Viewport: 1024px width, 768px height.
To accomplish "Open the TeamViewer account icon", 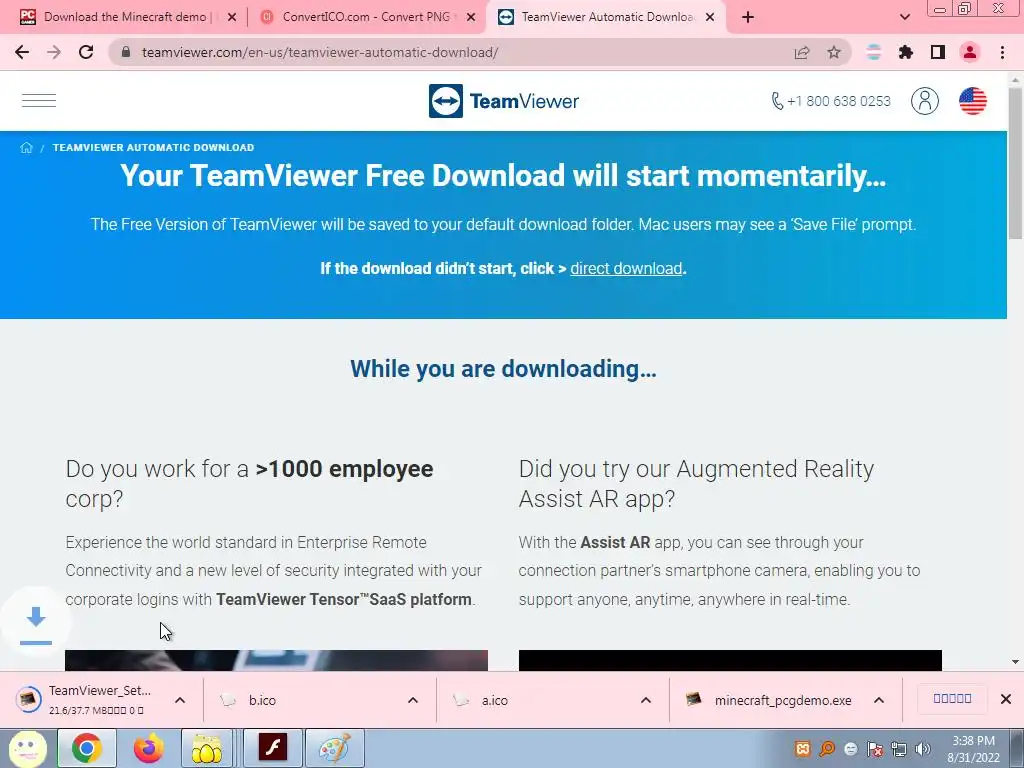I will click(x=925, y=101).
